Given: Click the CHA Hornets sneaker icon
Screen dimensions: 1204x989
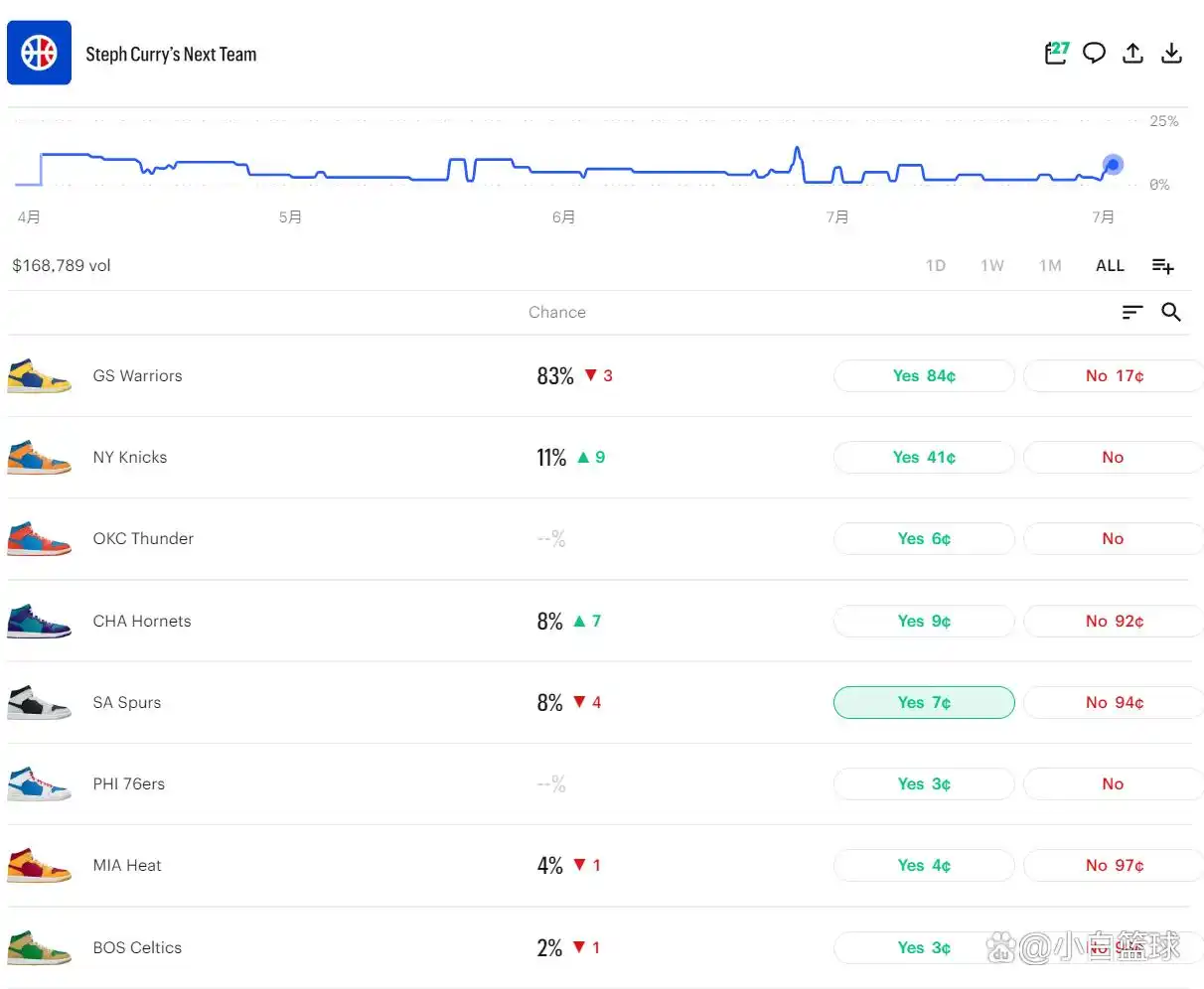Looking at the screenshot, I should [x=39, y=621].
